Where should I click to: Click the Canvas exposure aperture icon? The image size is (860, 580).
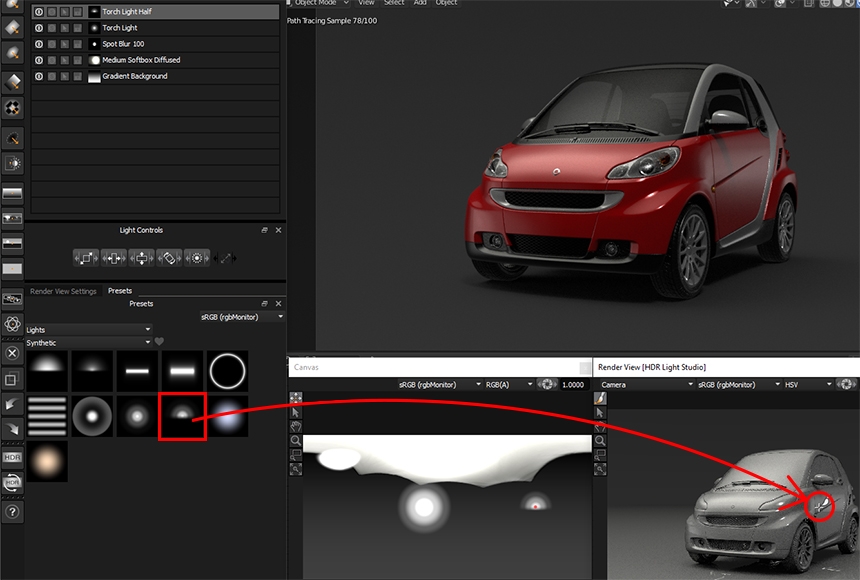coord(547,385)
